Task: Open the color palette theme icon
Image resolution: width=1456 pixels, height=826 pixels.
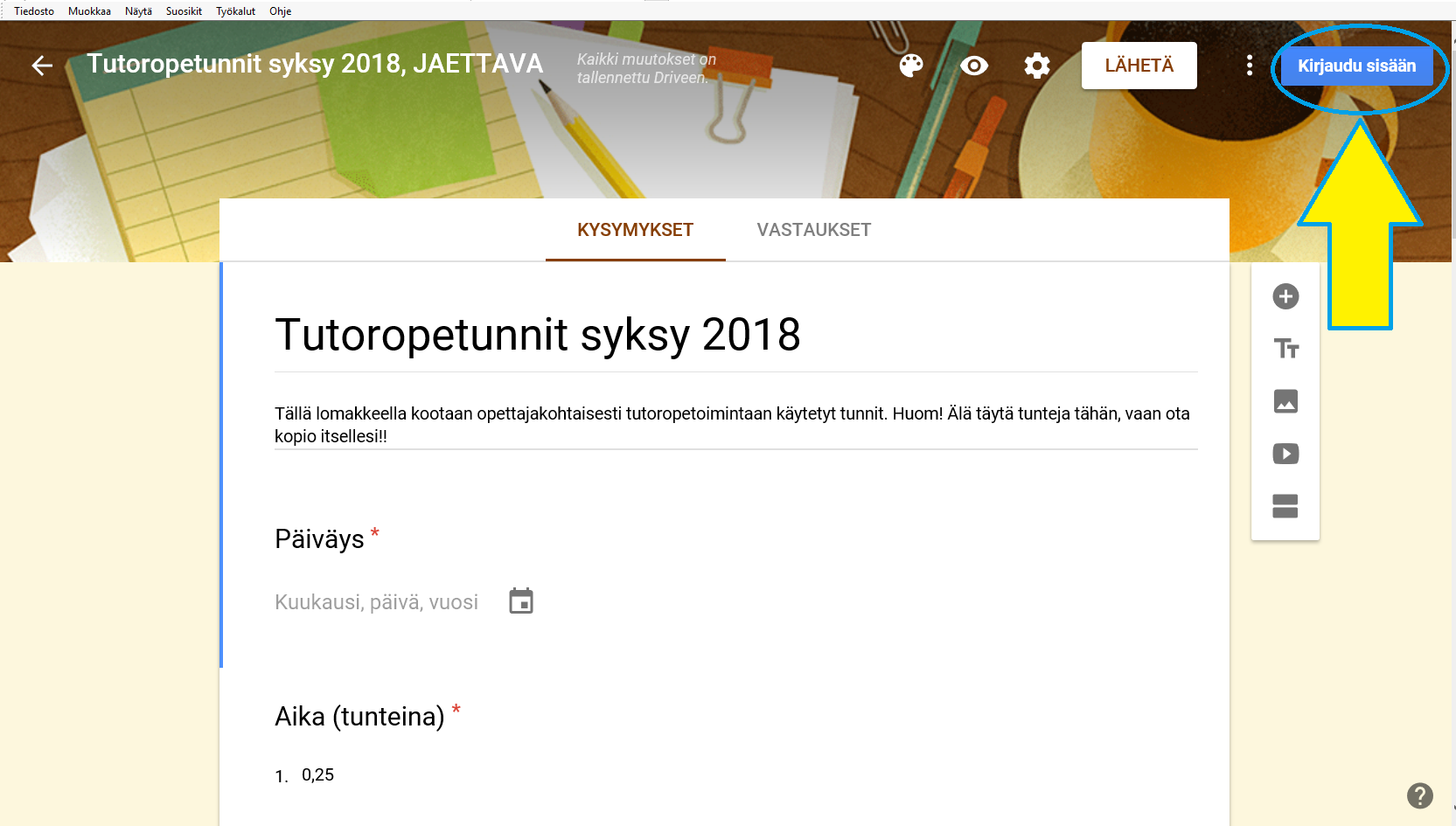Action: point(911,66)
